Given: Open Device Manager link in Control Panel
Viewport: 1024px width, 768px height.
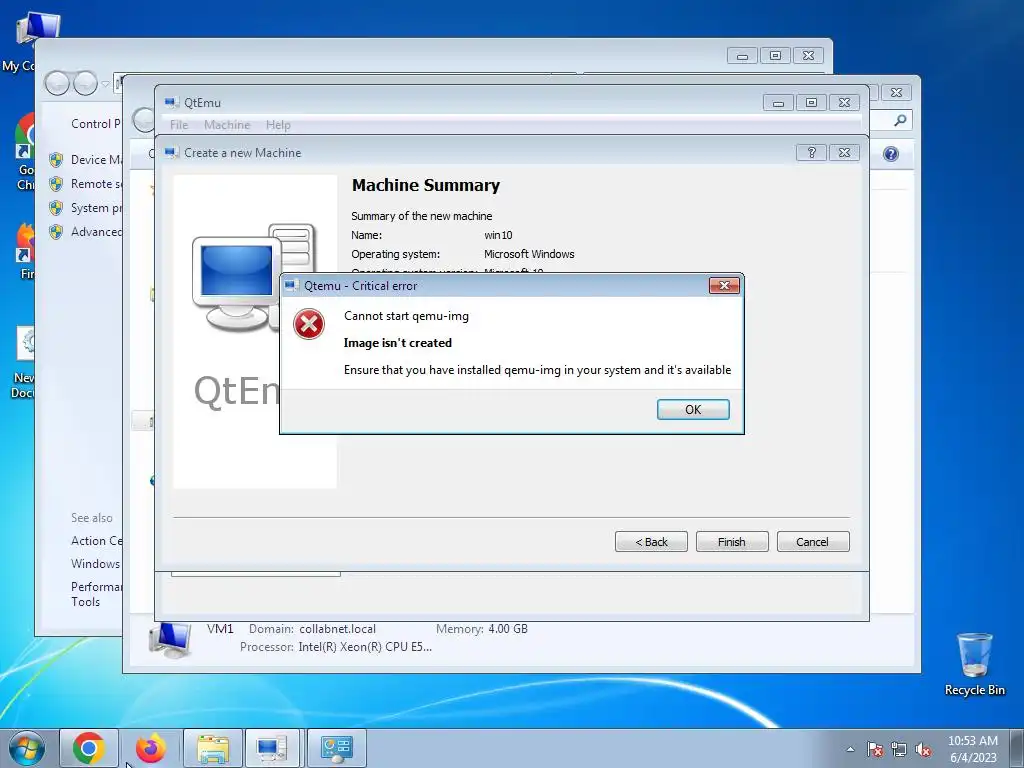Looking at the screenshot, I should (x=95, y=159).
